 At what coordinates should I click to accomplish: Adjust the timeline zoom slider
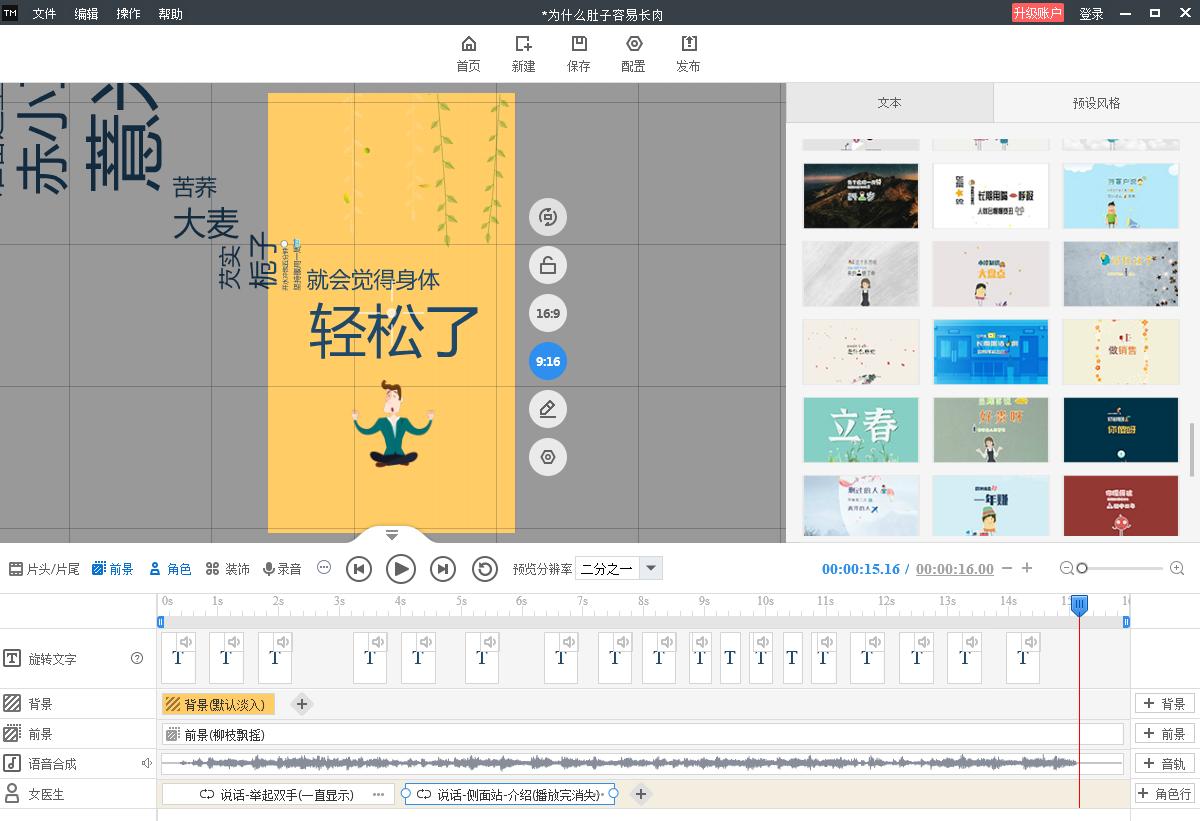pos(1083,568)
